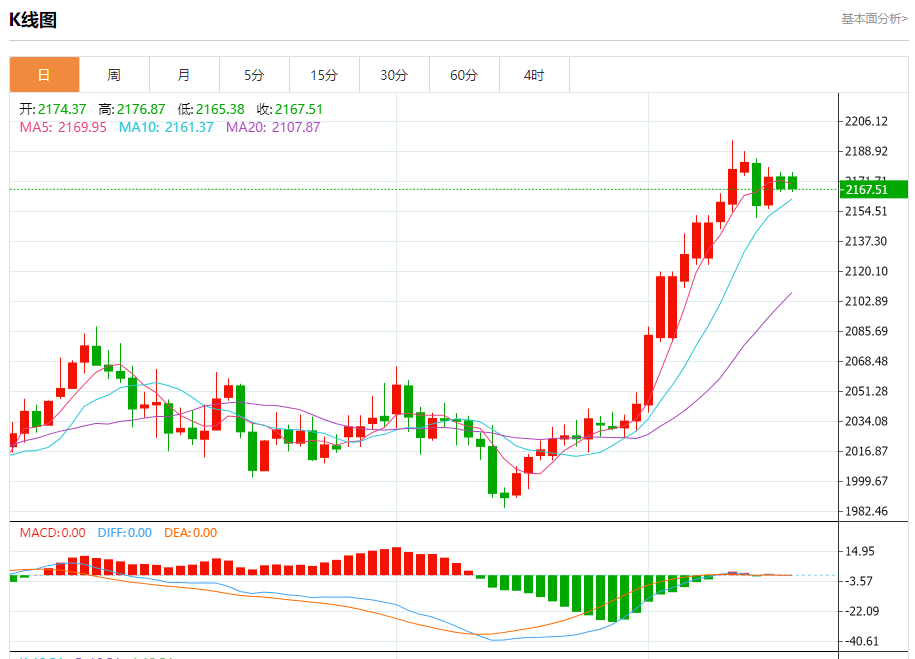Click the 2102.89 price axis label

tap(867, 301)
